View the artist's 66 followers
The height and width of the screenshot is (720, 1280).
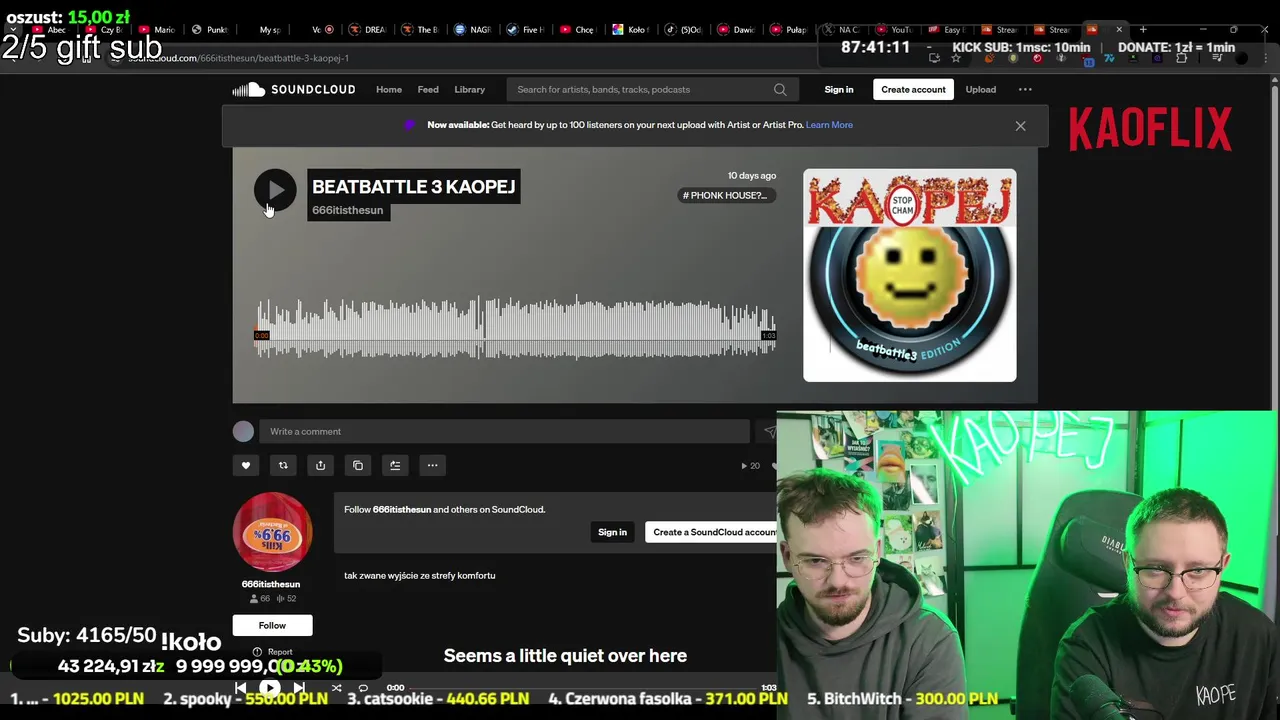coord(260,598)
